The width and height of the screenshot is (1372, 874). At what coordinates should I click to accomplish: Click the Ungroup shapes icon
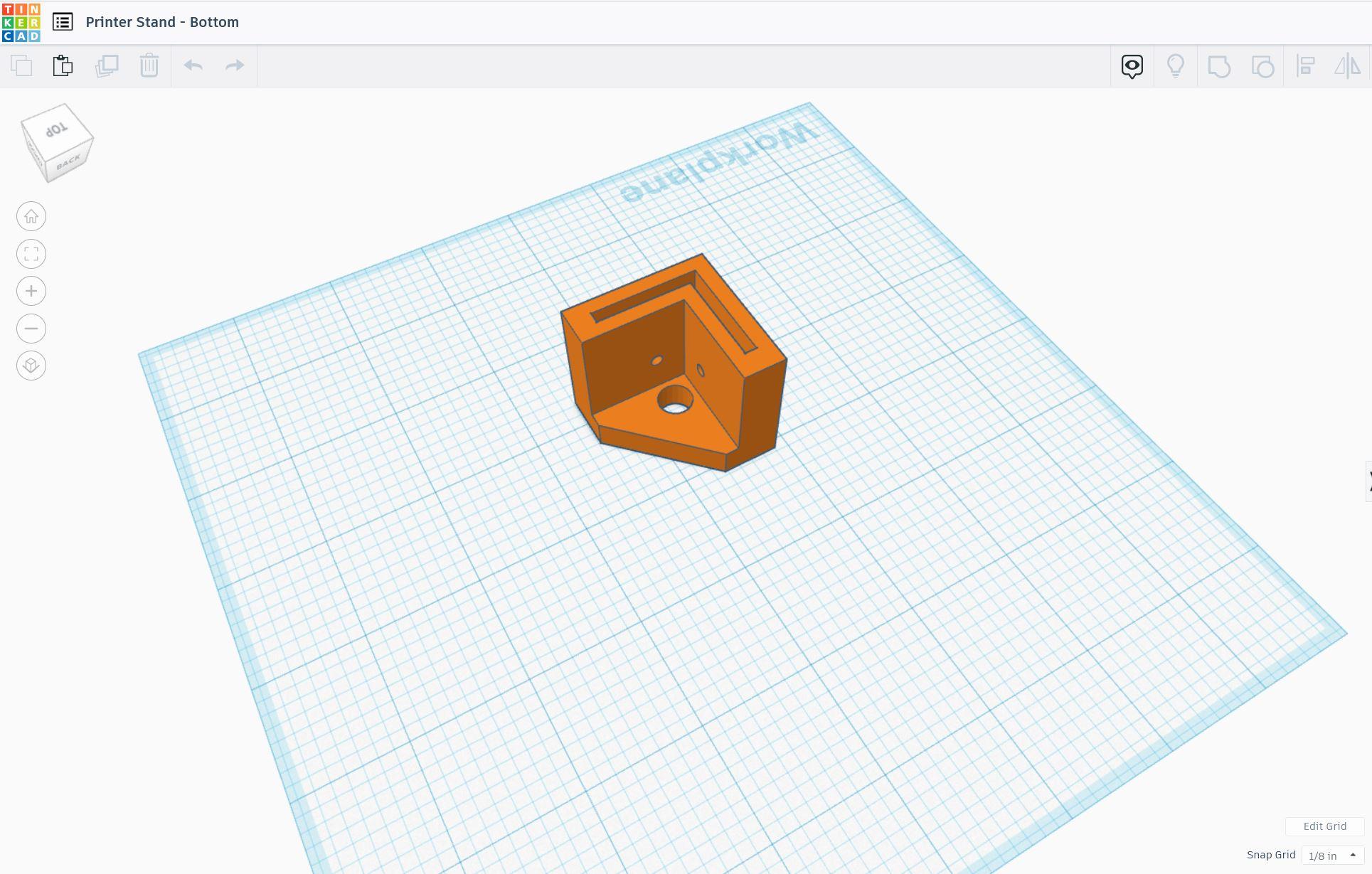point(1262,66)
